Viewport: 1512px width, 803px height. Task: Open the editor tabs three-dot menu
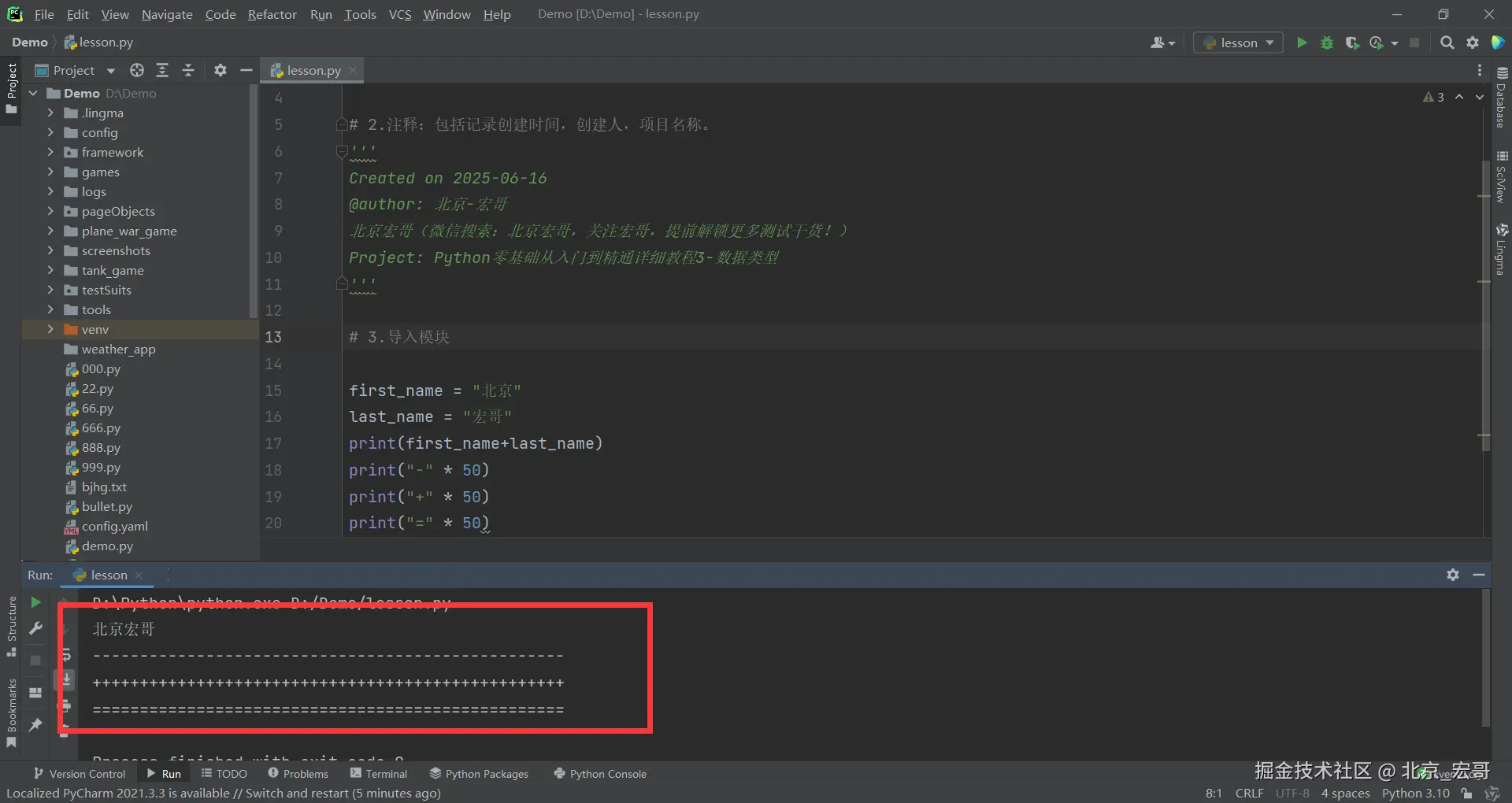coord(1480,70)
